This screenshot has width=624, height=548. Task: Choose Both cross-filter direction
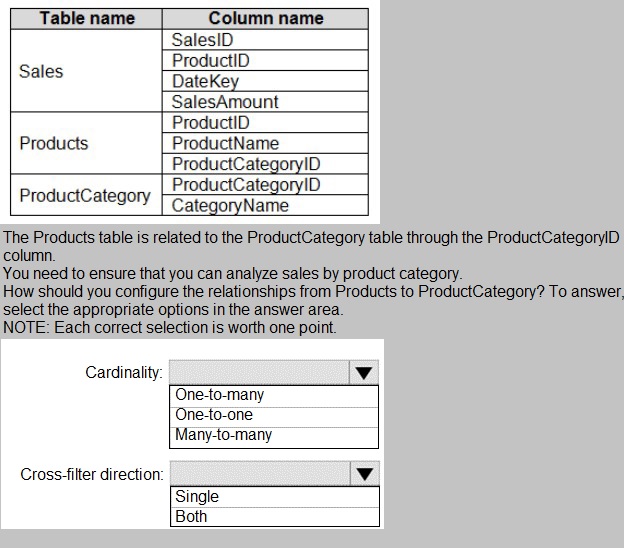click(275, 517)
